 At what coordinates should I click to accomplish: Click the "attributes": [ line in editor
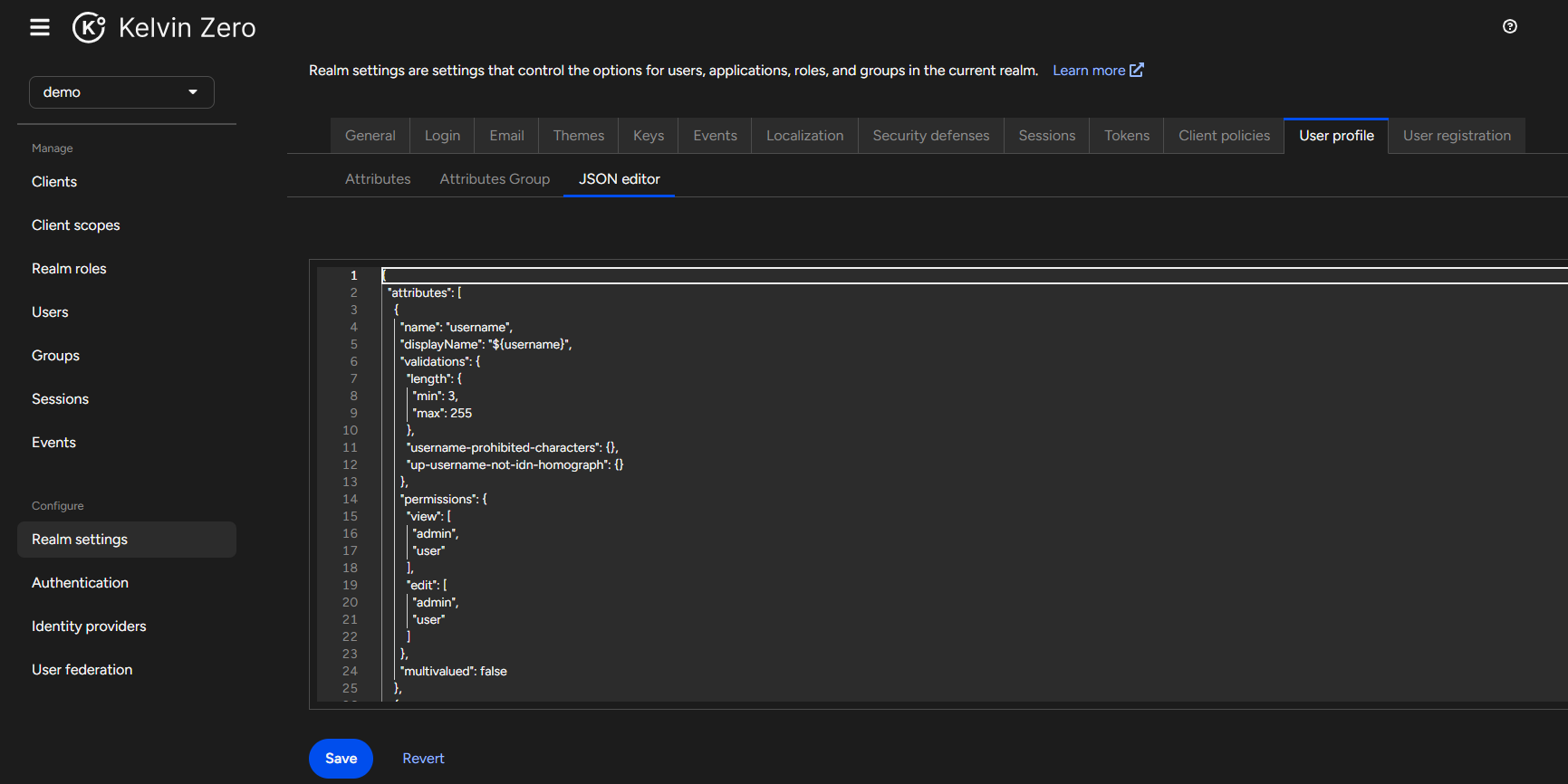(x=425, y=293)
